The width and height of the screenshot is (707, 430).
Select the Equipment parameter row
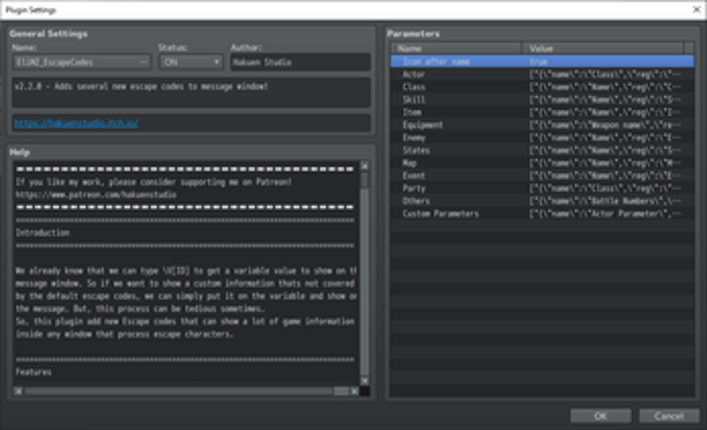pyautogui.click(x=542, y=125)
